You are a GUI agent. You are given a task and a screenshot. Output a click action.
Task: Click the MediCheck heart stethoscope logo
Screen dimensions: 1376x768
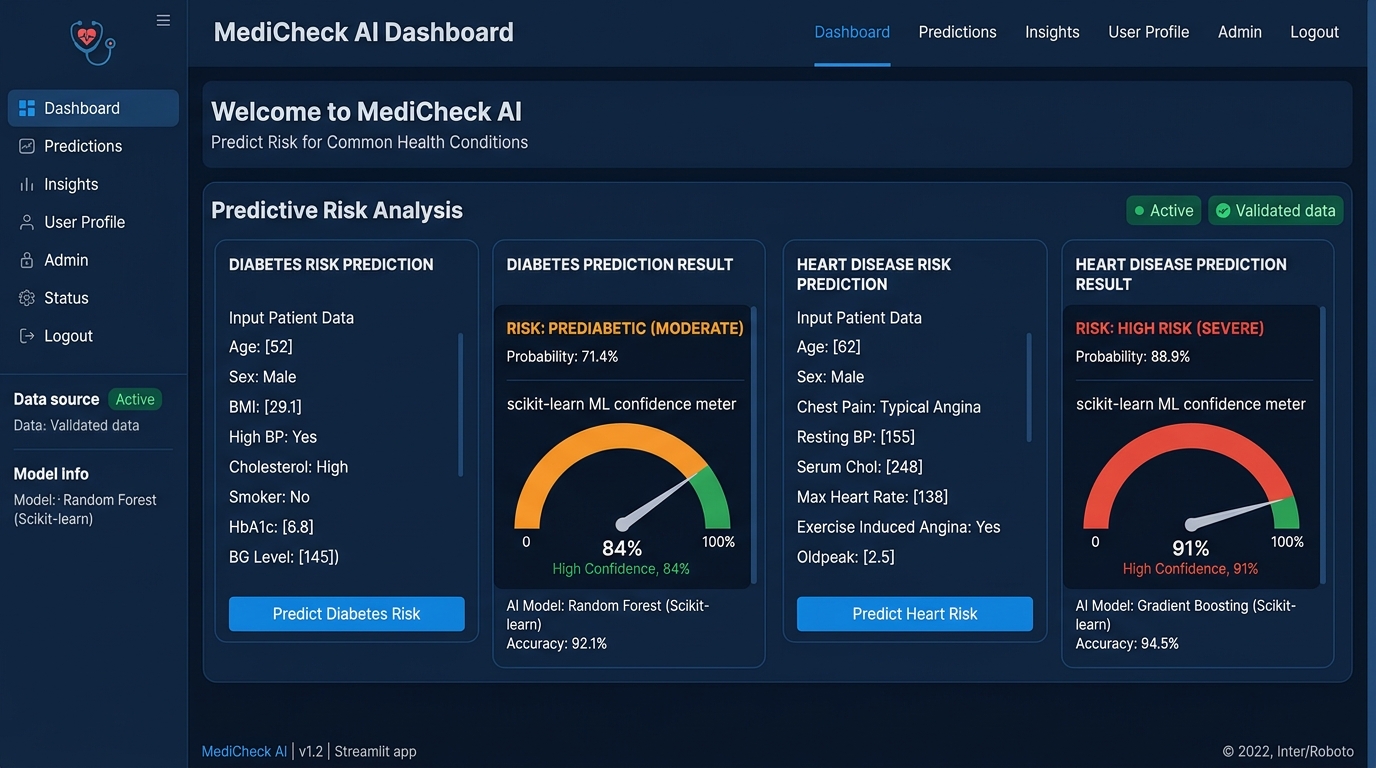pyautogui.click(x=92, y=42)
